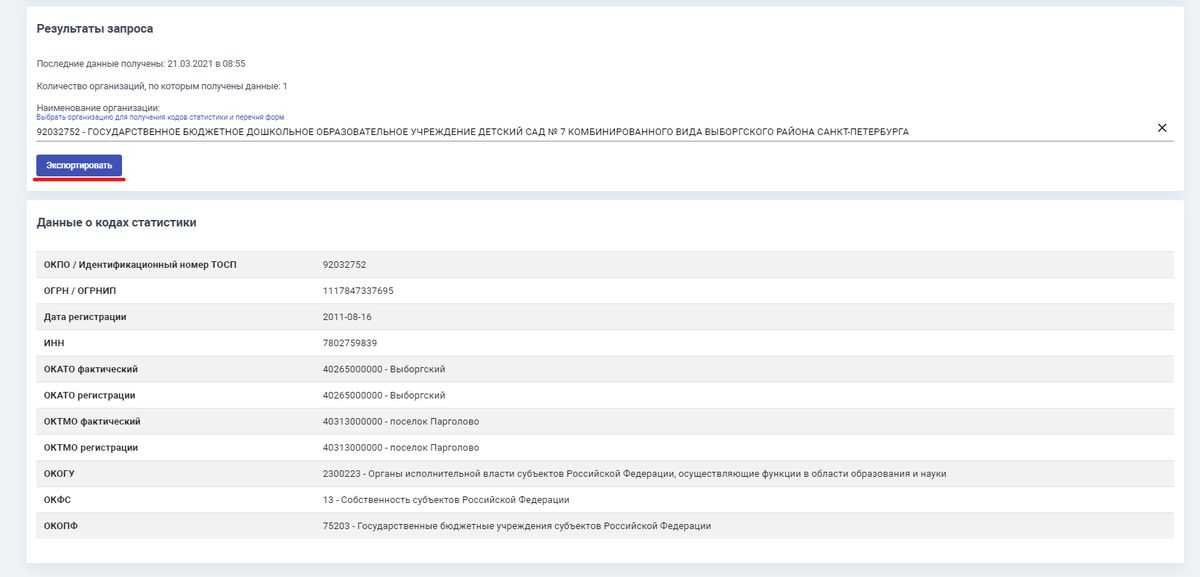Click the ОКТМО регистрации value cell
This screenshot has width=1200, height=577.
tap(401, 447)
